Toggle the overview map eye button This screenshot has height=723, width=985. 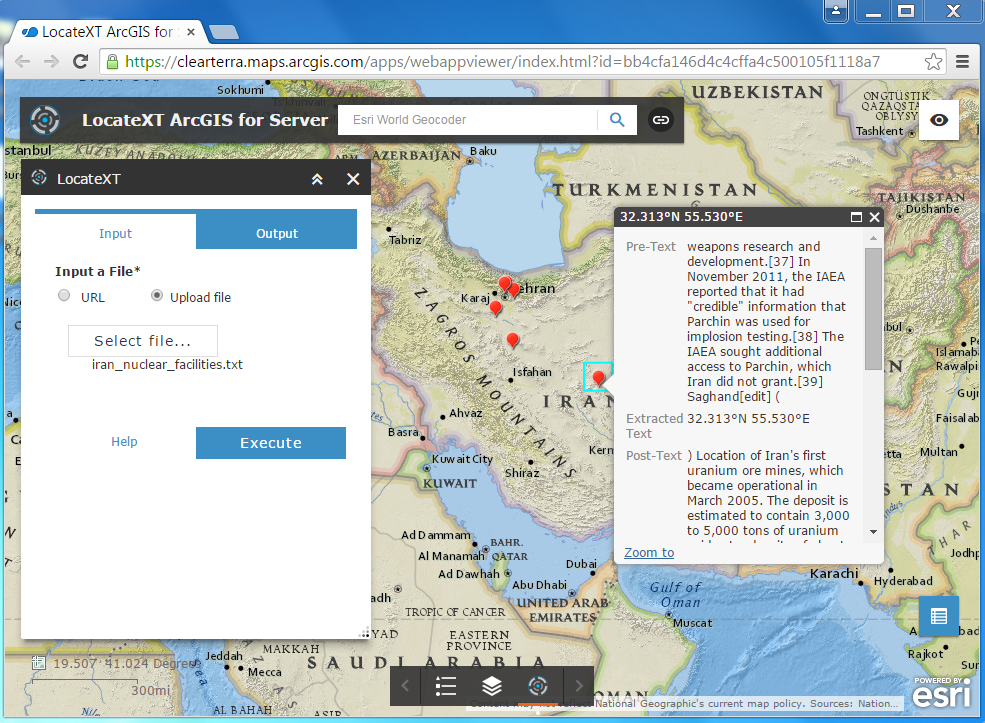coord(939,120)
